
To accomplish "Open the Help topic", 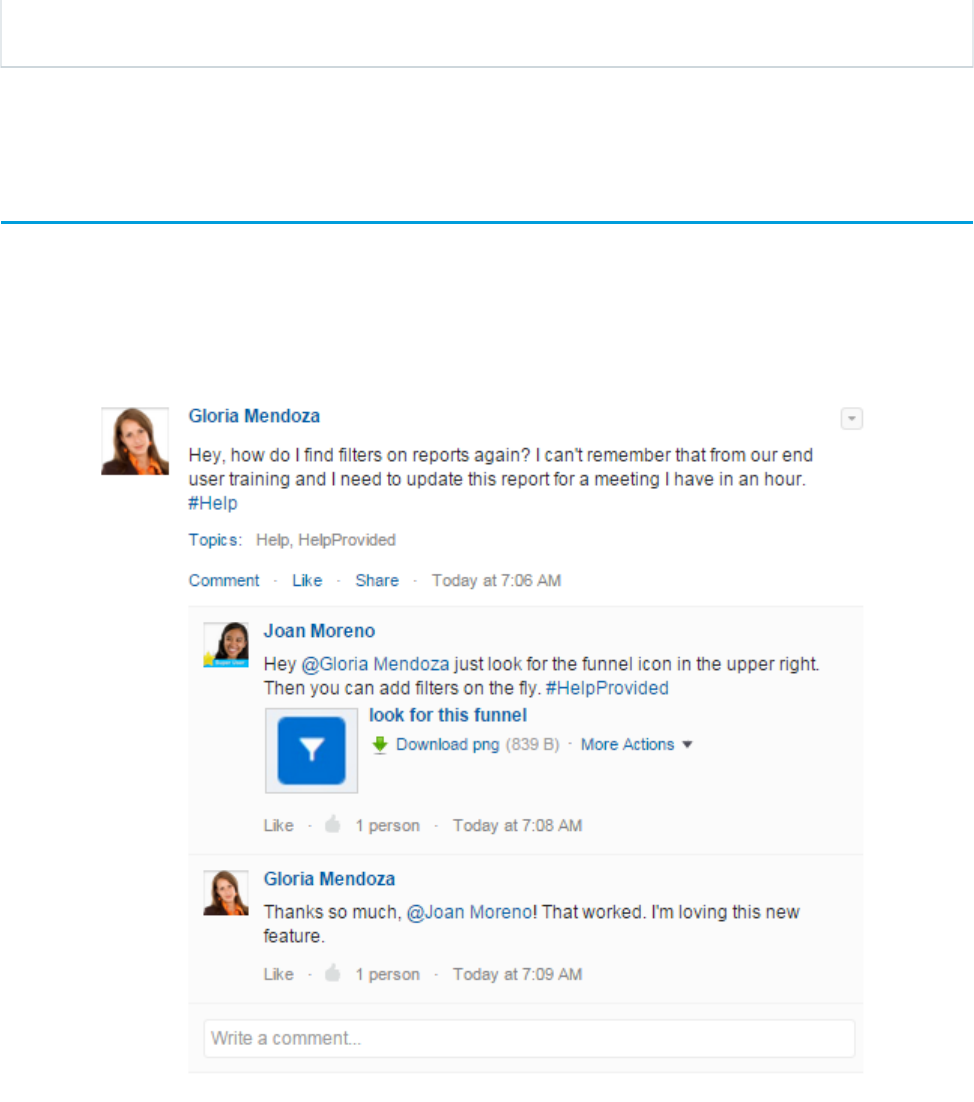I will [x=273, y=540].
